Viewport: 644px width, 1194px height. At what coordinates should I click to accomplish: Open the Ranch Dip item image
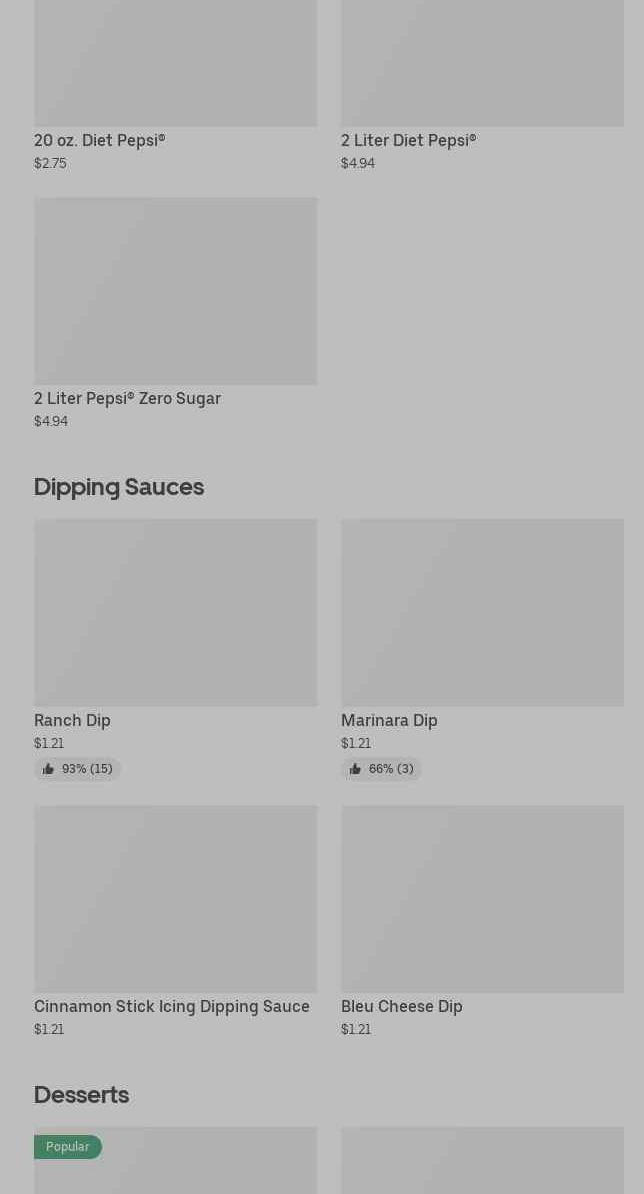[175, 612]
